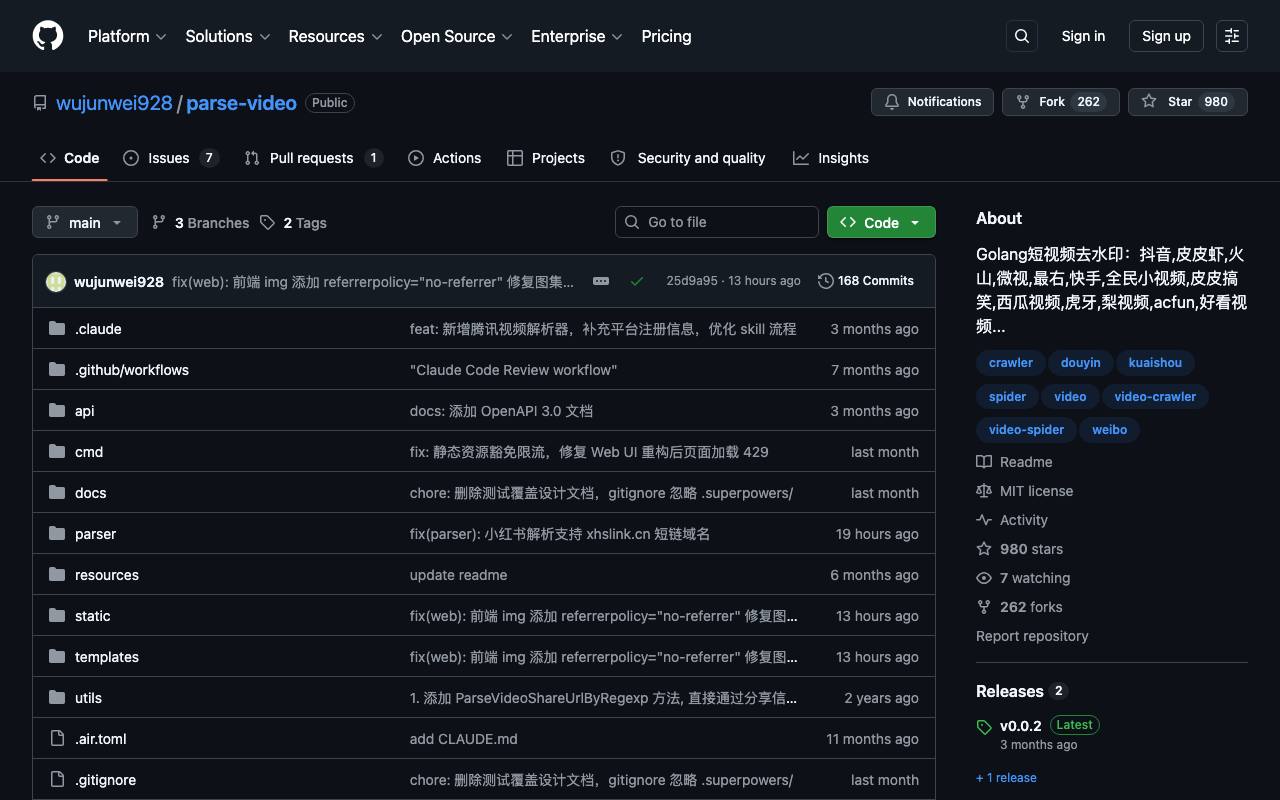The image size is (1280, 800).
Task: Open the Platform dropdown menu
Action: (x=127, y=36)
